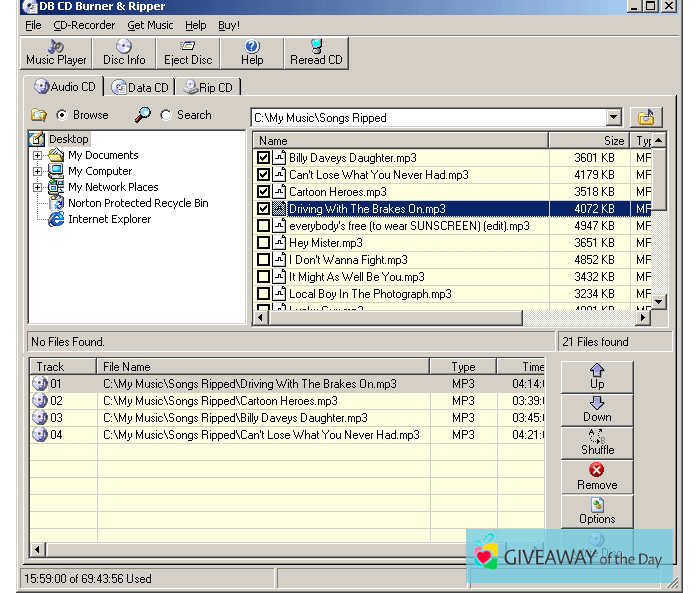The height and width of the screenshot is (593, 700).
Task: Check the Hey Mister.mp3 checkbox
Action: click(x=264, y=243)
